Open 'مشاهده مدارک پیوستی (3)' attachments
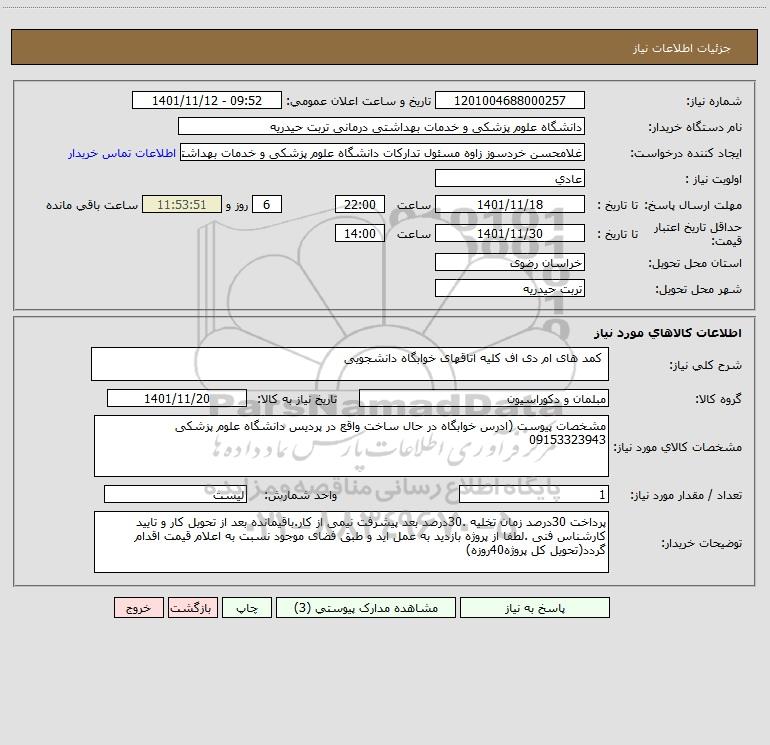This screenshot has width=770, height=745. (366, 608)
